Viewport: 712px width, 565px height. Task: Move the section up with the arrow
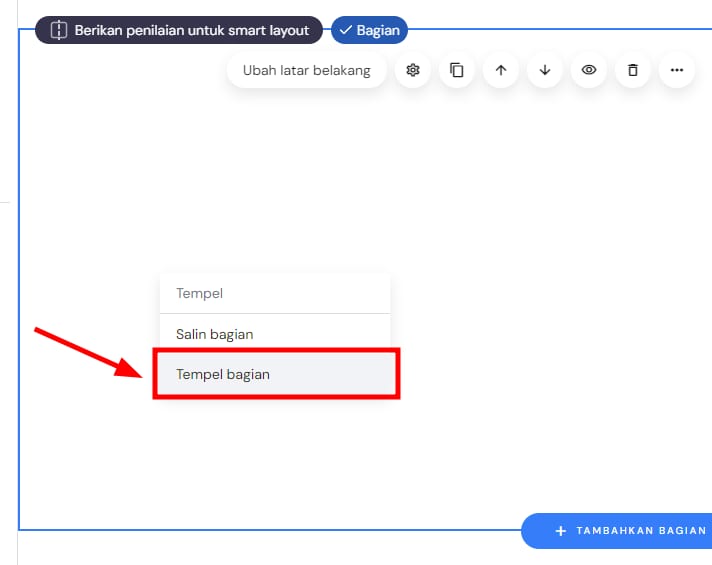(501, 70)
